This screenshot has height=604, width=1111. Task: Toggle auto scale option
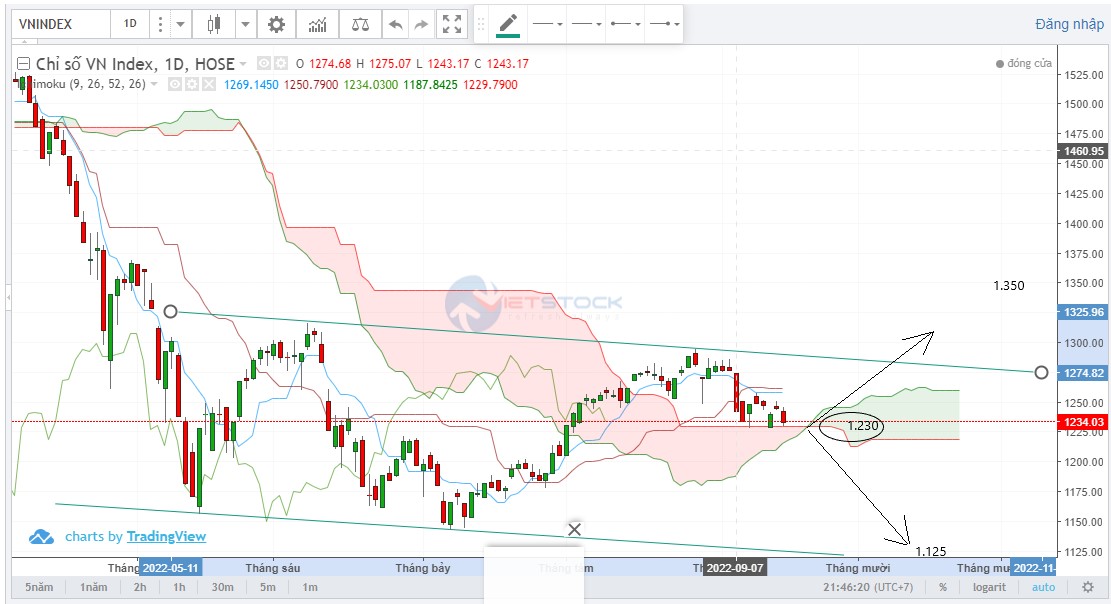1043,588
